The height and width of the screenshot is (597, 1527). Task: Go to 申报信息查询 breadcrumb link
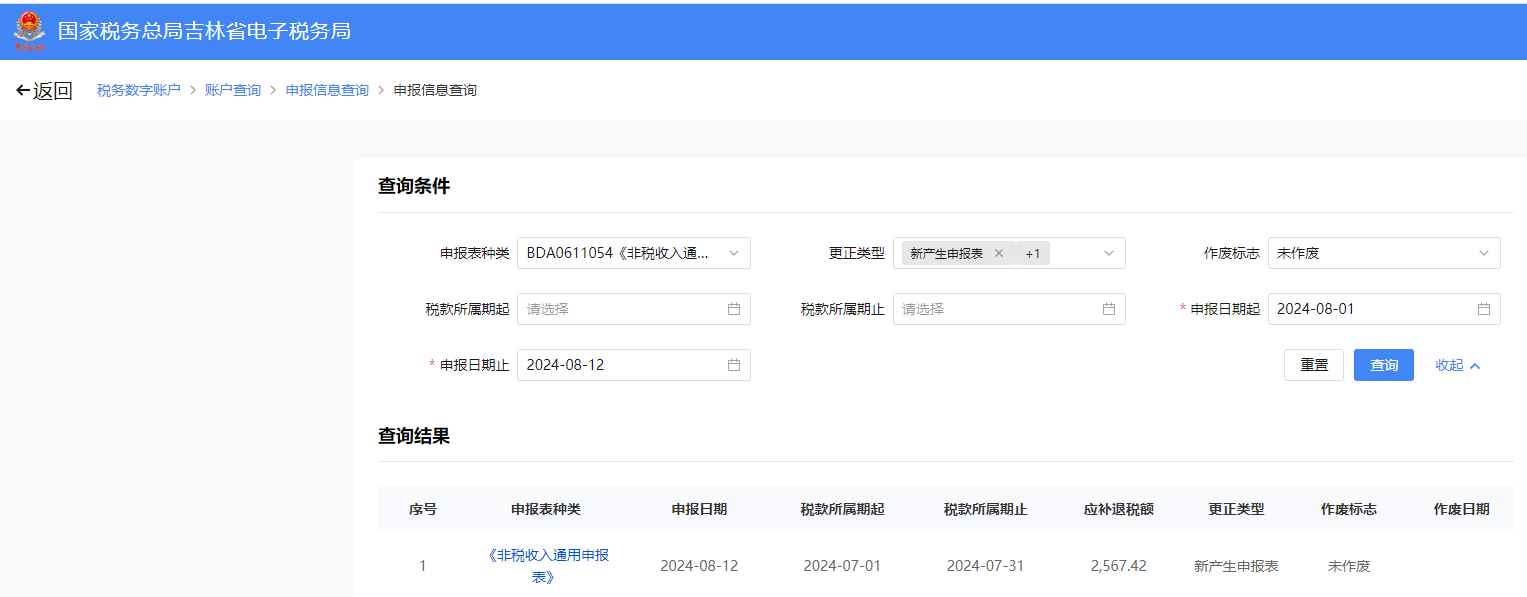(327, 90)
